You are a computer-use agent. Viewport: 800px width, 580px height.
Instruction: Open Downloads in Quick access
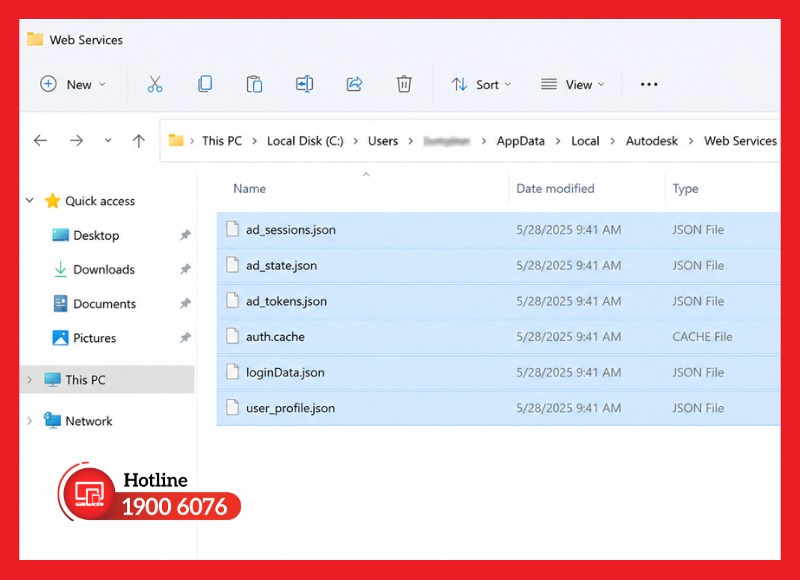pos(104,269)
